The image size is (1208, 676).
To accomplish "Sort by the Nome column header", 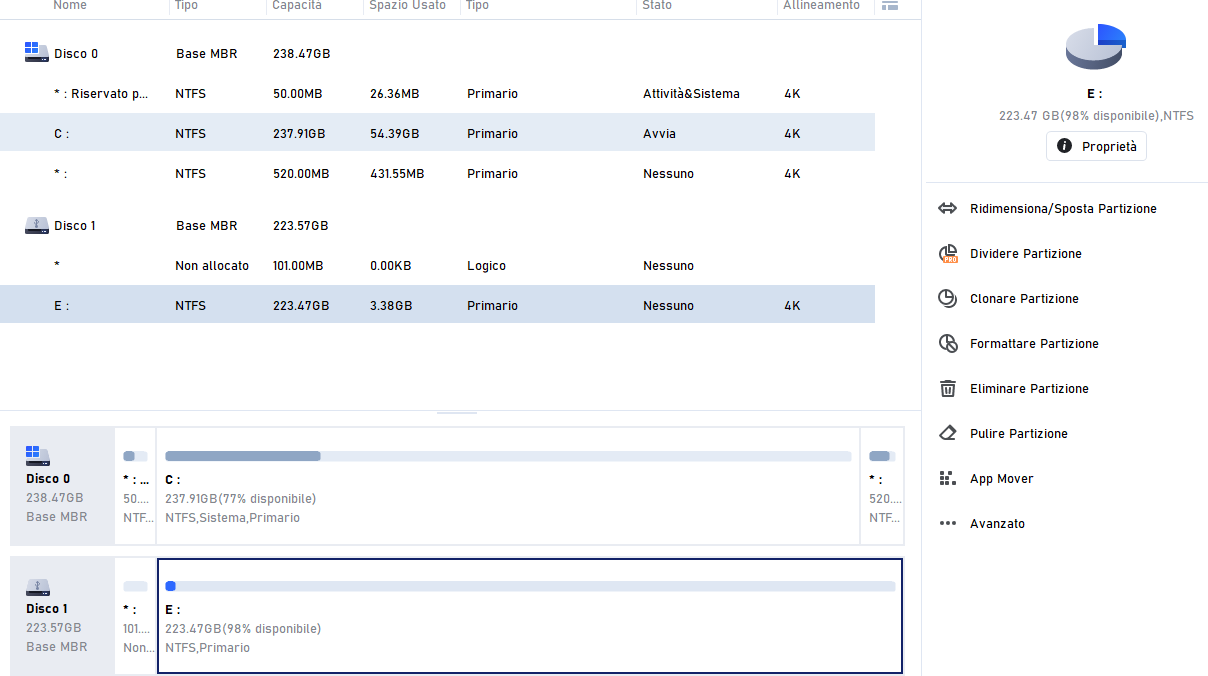I will [x=70, y=6].
